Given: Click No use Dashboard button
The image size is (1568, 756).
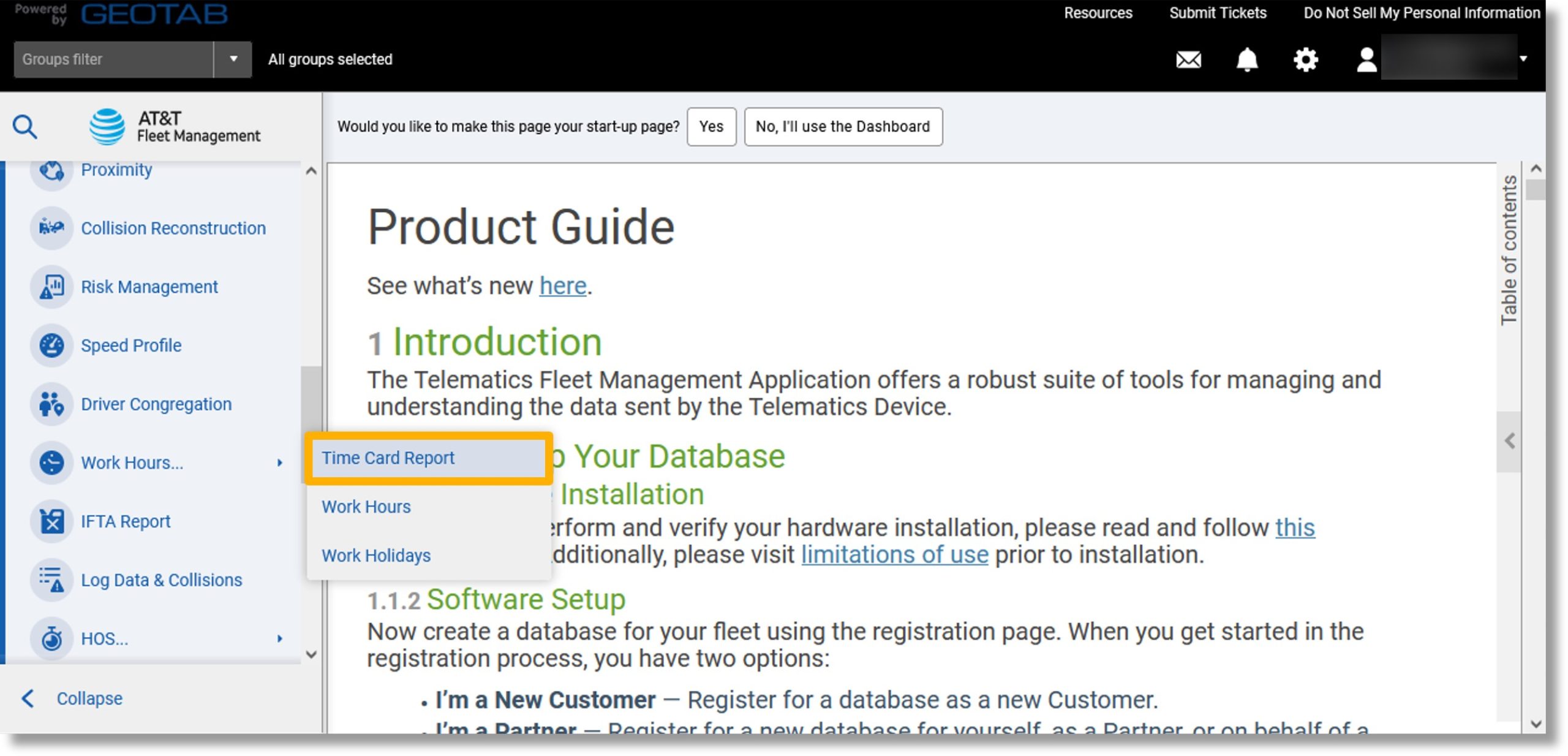Looking at the screenshot, I should pos(843,126).
